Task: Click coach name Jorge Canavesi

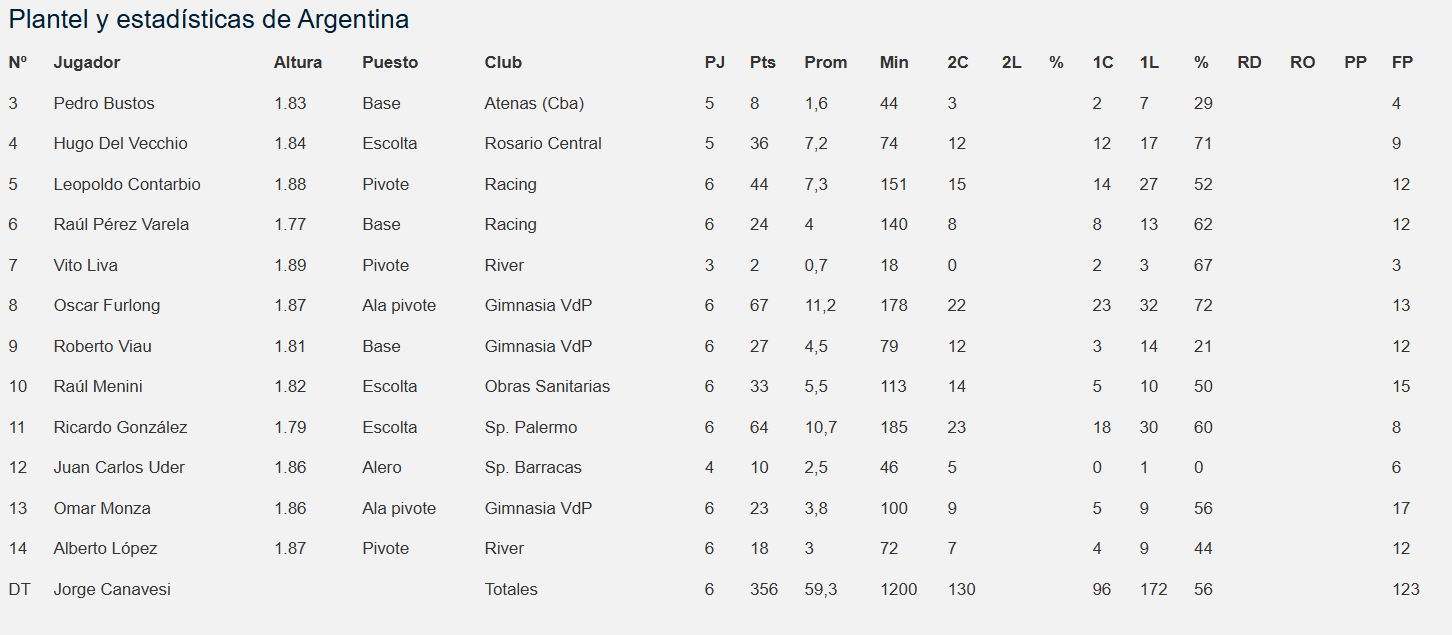Action: pos(112,589)
